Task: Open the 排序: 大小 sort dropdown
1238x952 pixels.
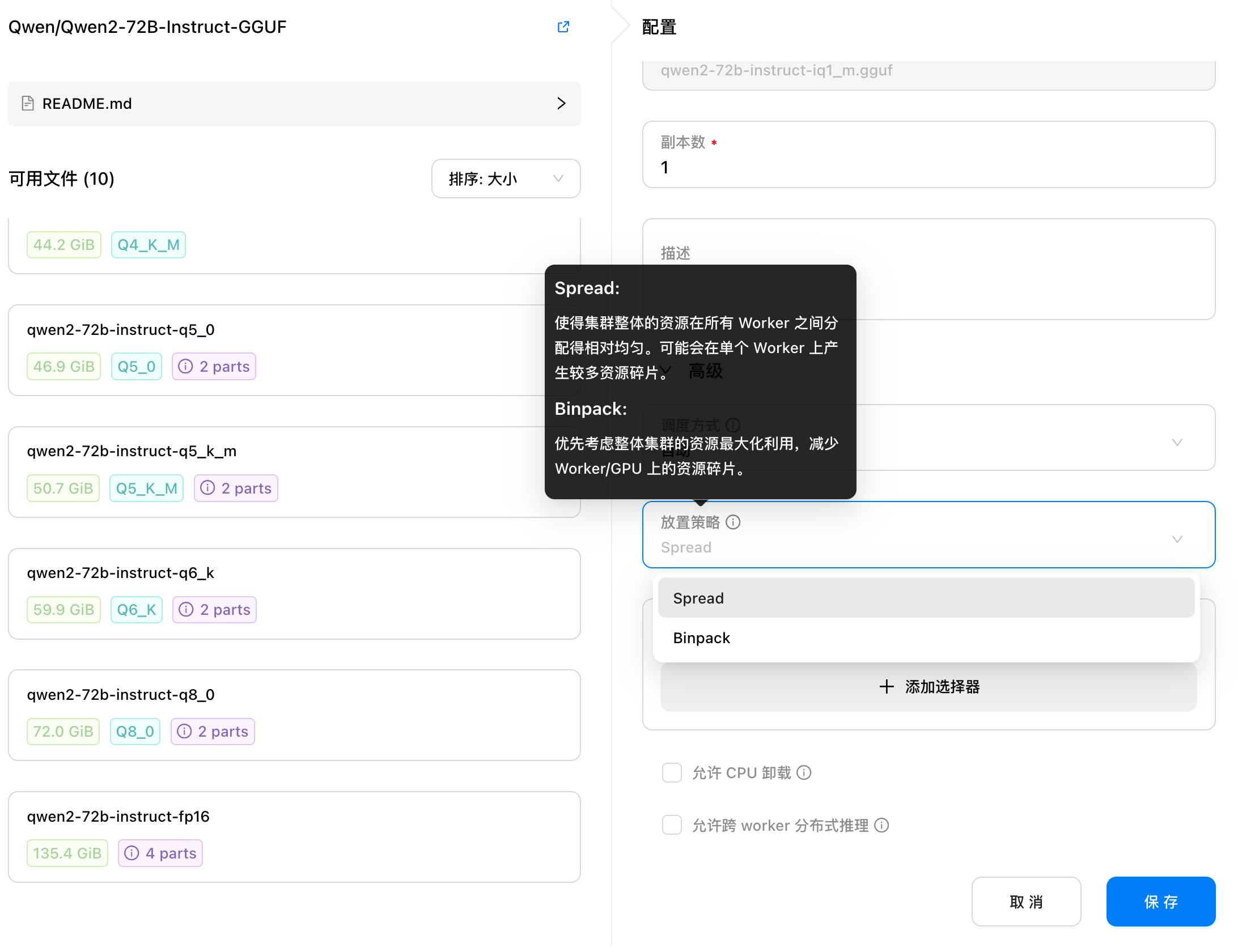Action: click(x=505, y=178)
